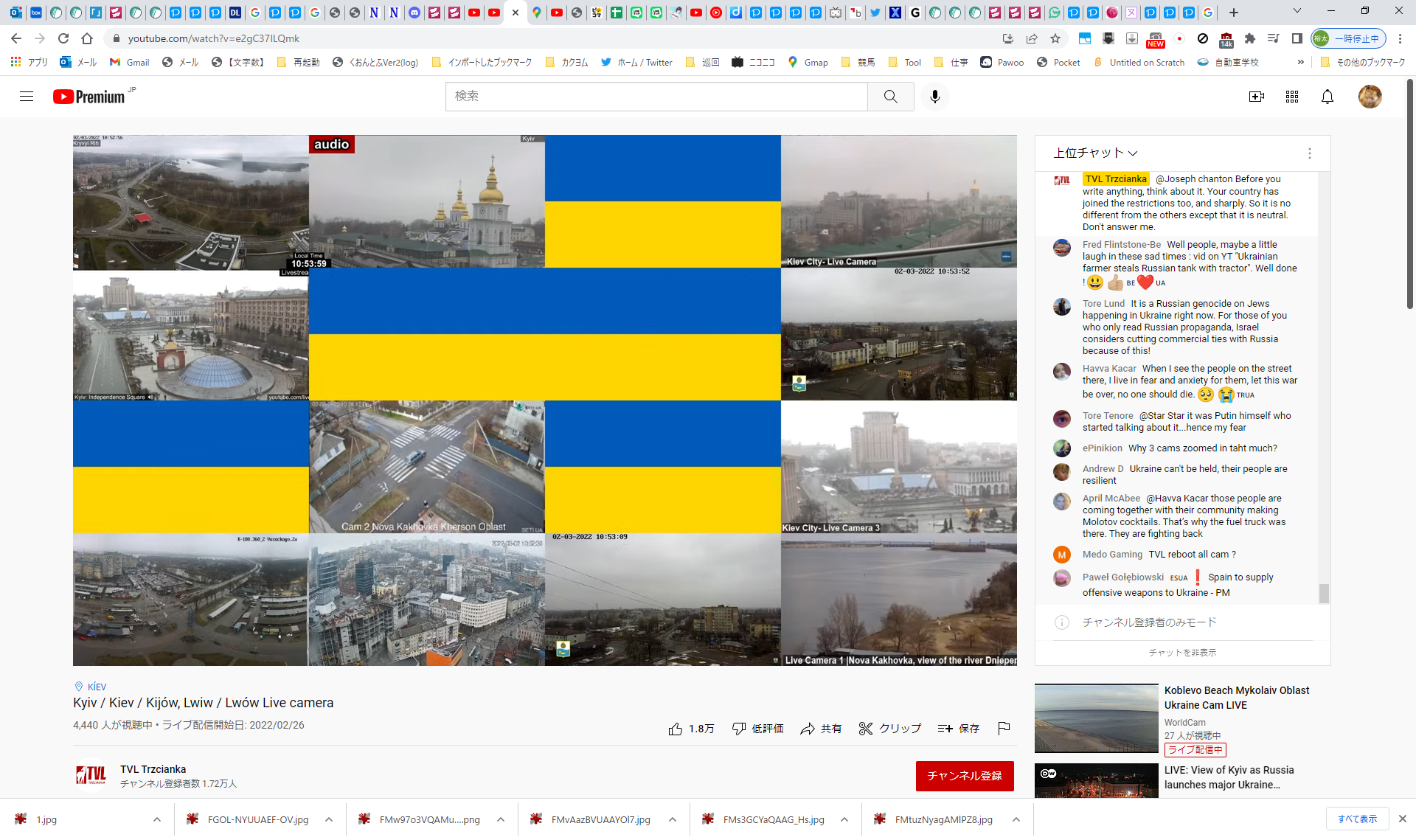The height and width of the screenshot is (840, 1416).
Task: Hide chat via チャットを非表示 link
Action: pyautogui.click(x=1182, y=653)
